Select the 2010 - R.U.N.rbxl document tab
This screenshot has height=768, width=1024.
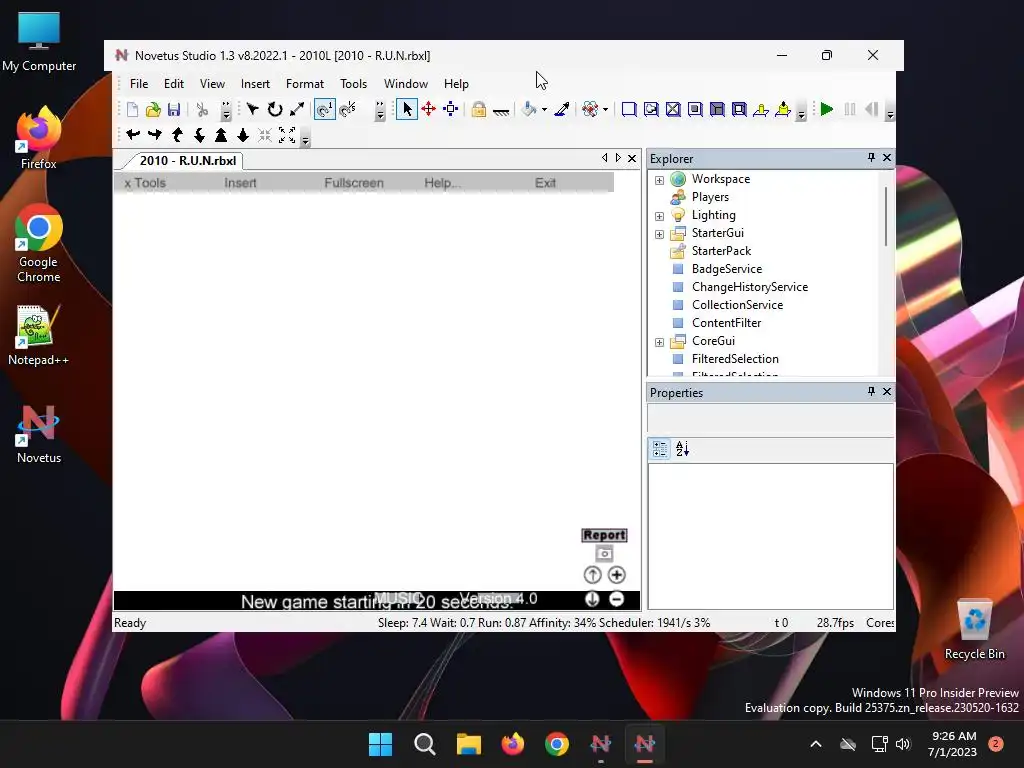click(187, 161)
